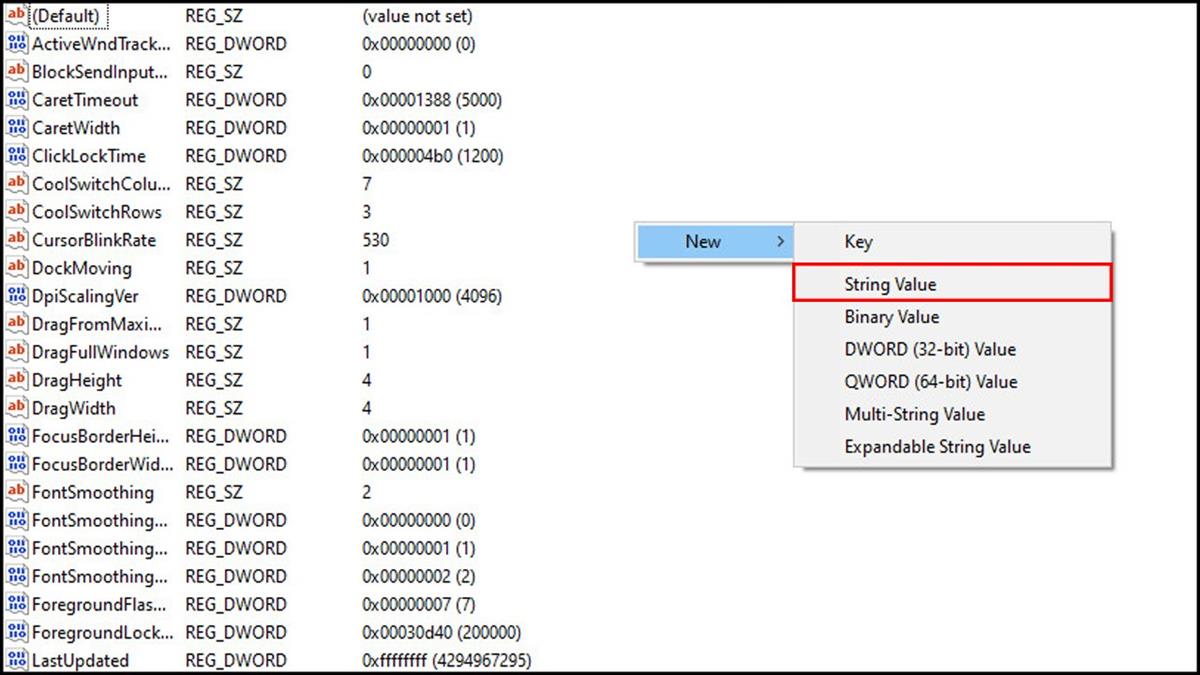Pick DWORD (32-bit) Value option
Viewport: 1200px width, 675px height.
(929, 349)
